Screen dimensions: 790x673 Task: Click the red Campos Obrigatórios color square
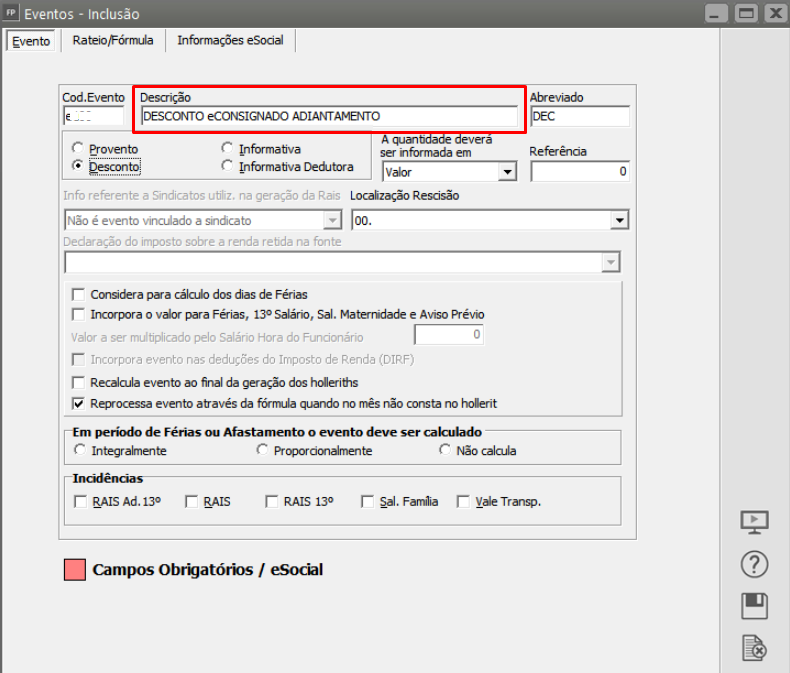coord(75,570)
